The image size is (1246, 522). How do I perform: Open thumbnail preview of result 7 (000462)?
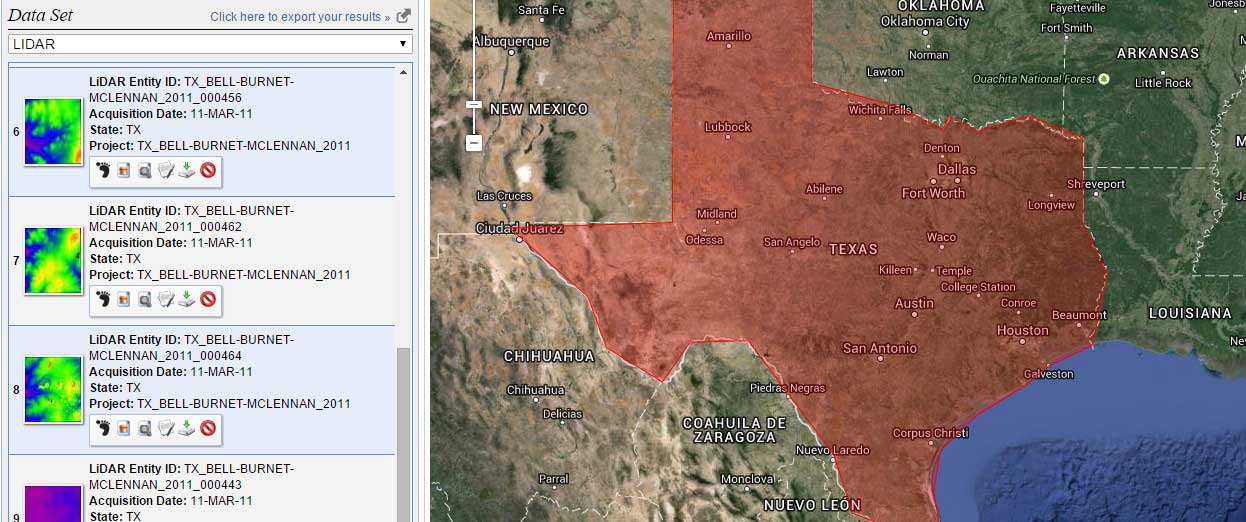(53, 261)
